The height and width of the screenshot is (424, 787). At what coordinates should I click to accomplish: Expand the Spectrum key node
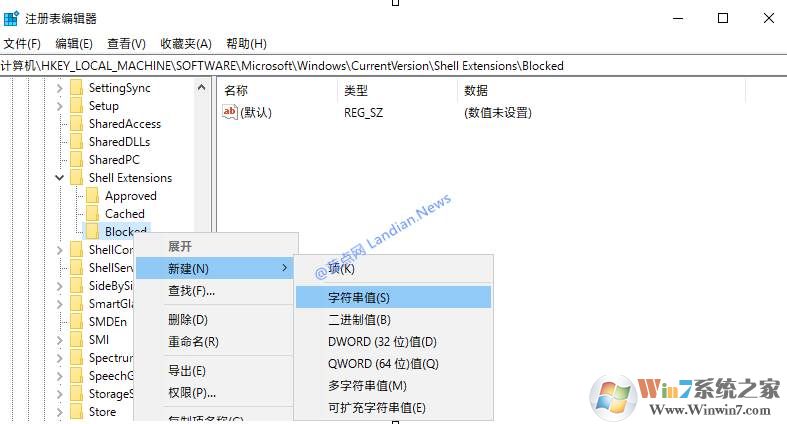pyautogui.click(x=60, y=358)
